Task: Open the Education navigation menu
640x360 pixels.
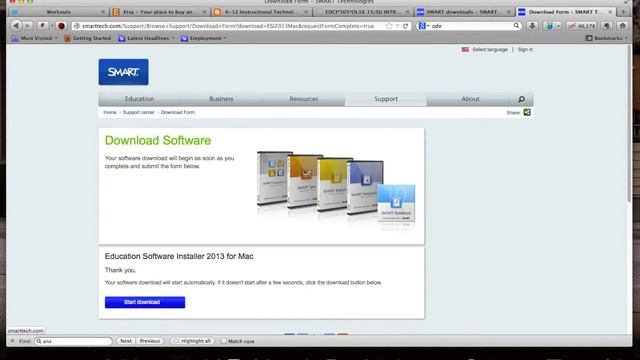Action: coord(140,99)
